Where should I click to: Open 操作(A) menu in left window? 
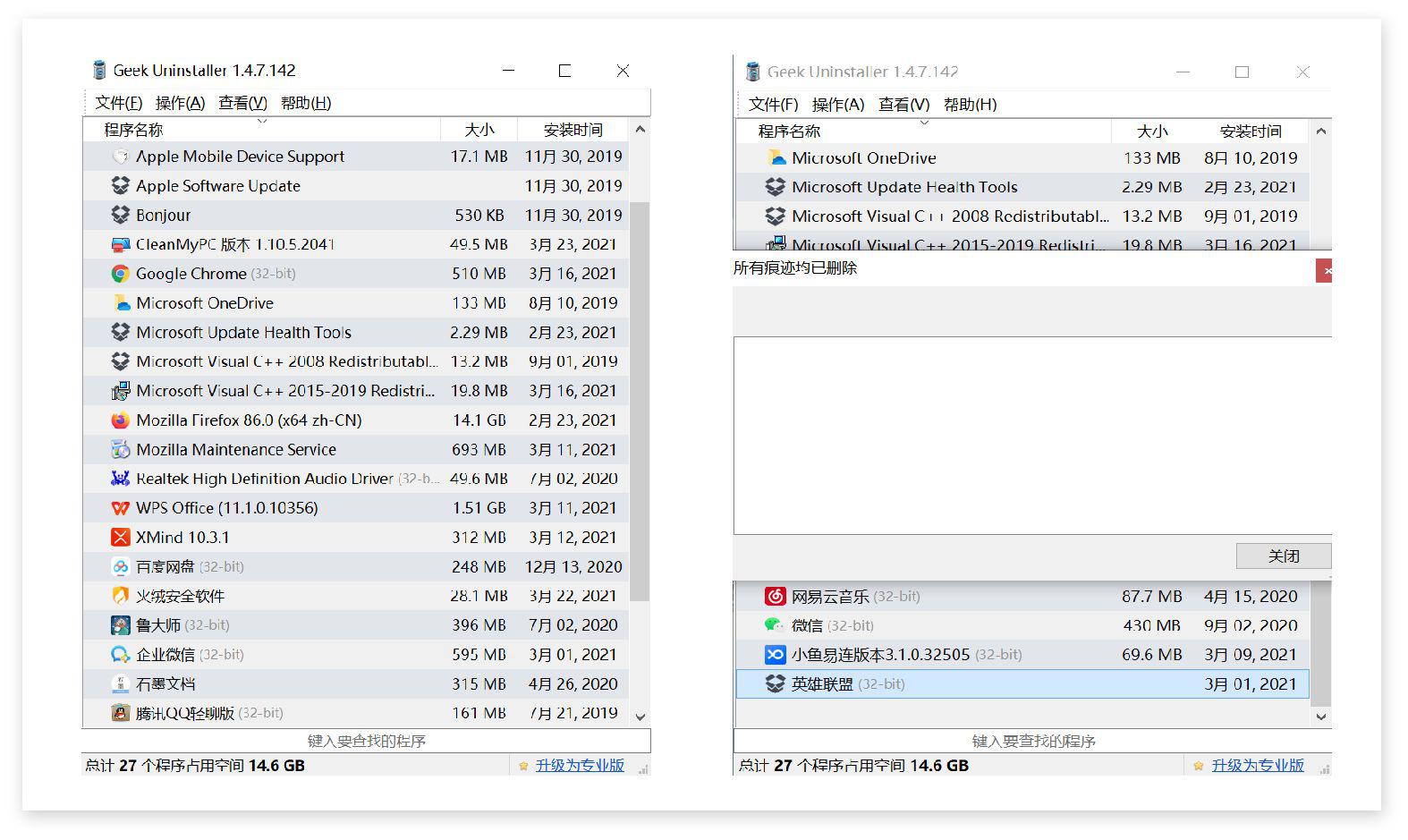tap(180, 103)
